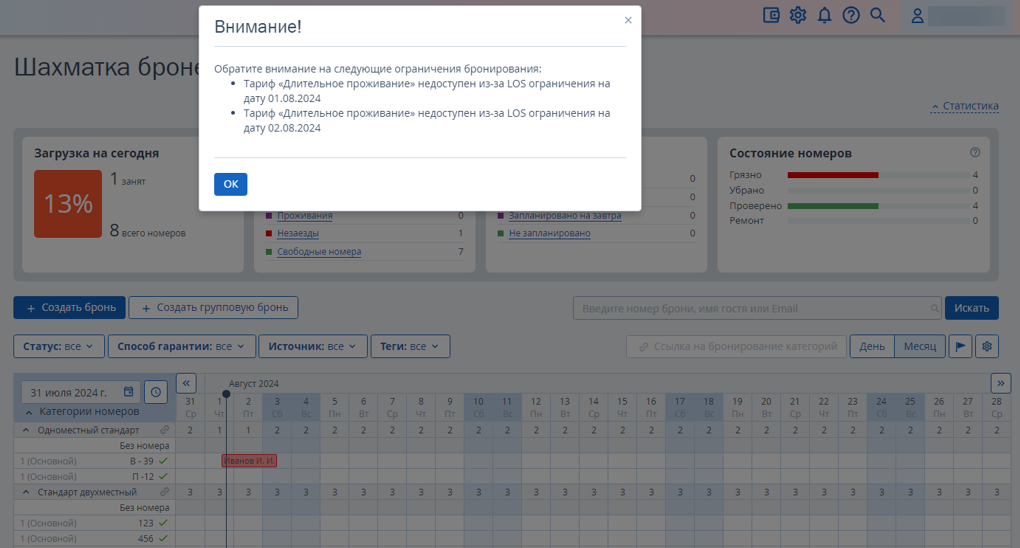Open the Статус filter dropdown

coord(59,346)
